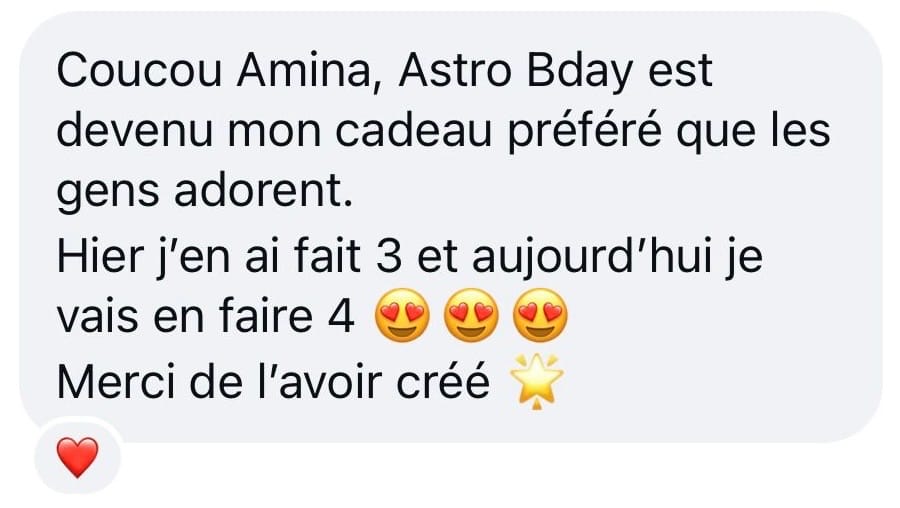Tap the first heart-eyes emoji
900x508 pixels.
pos(402,315)
